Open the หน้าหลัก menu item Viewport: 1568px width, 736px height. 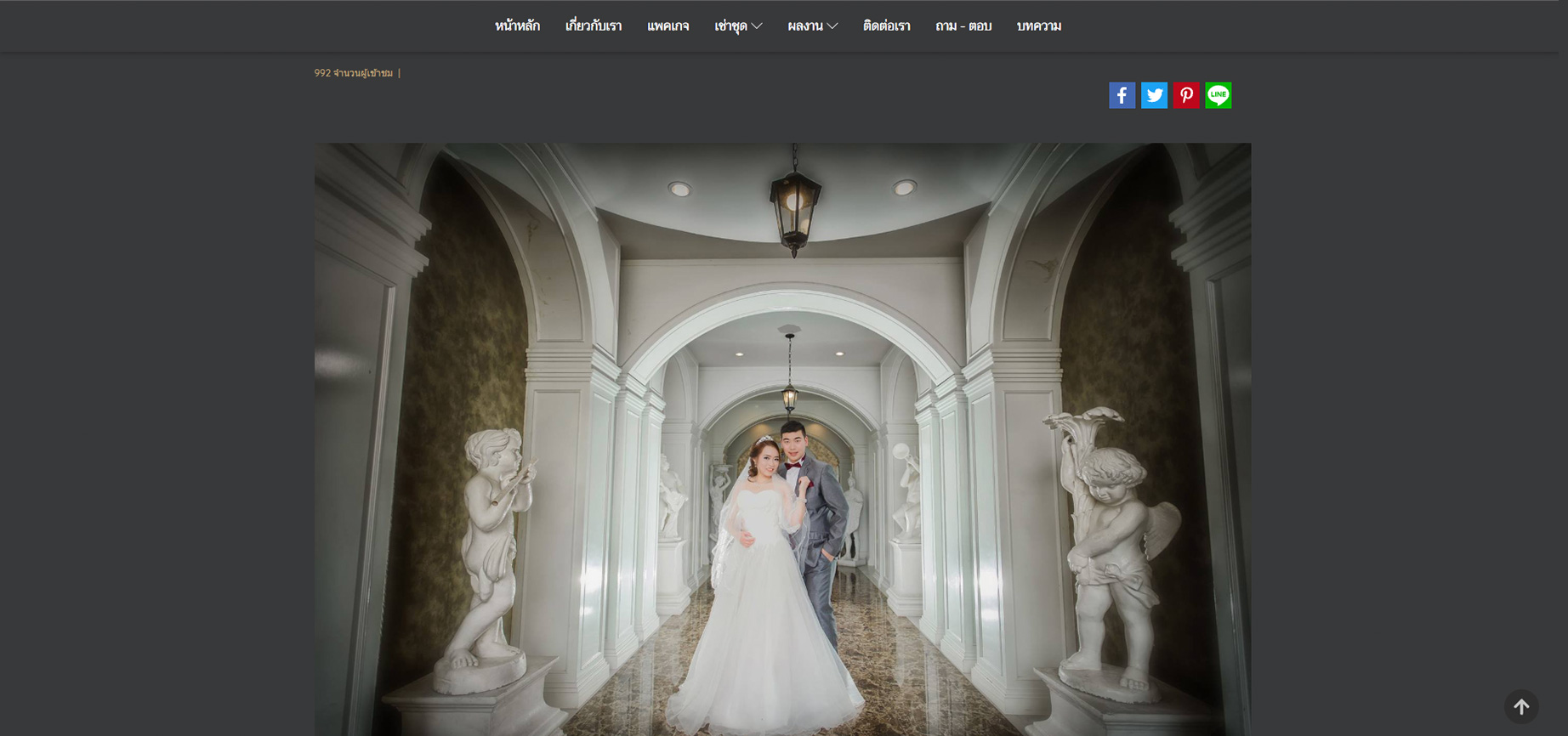point(517,26)
